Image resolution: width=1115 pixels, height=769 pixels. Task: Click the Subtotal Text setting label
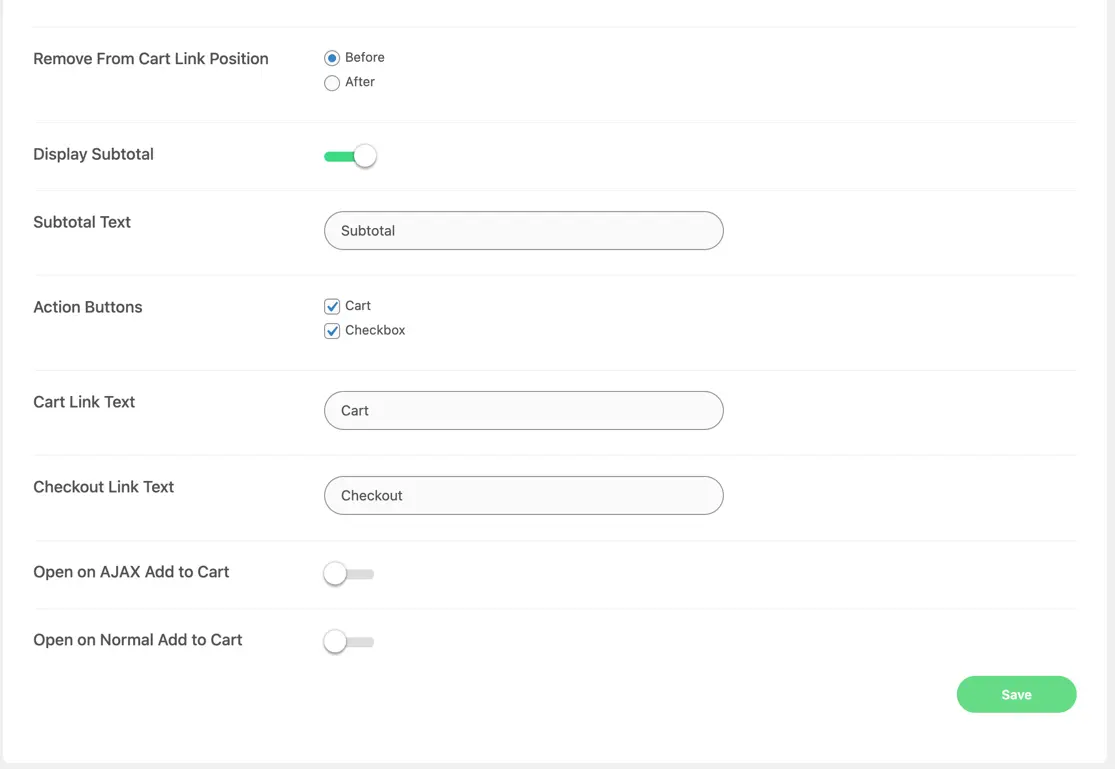point(82,222)
